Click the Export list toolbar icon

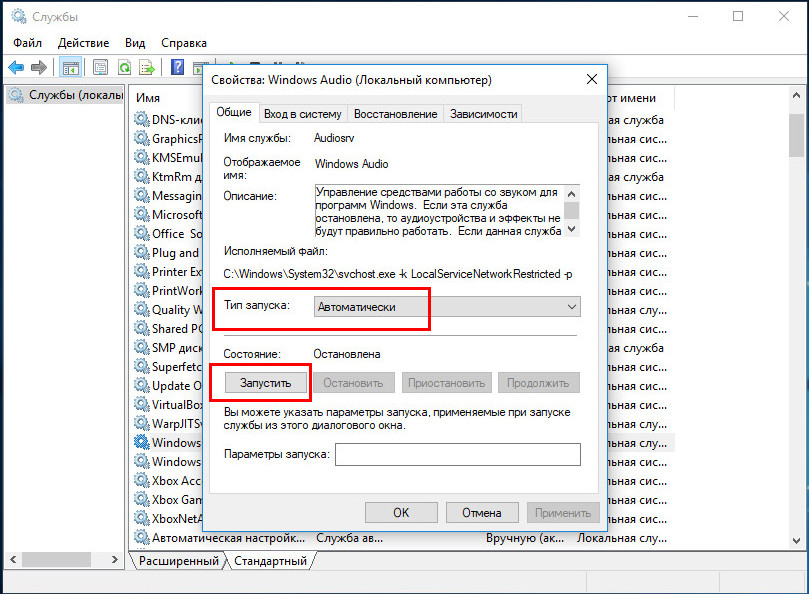[x=147, y=67]
